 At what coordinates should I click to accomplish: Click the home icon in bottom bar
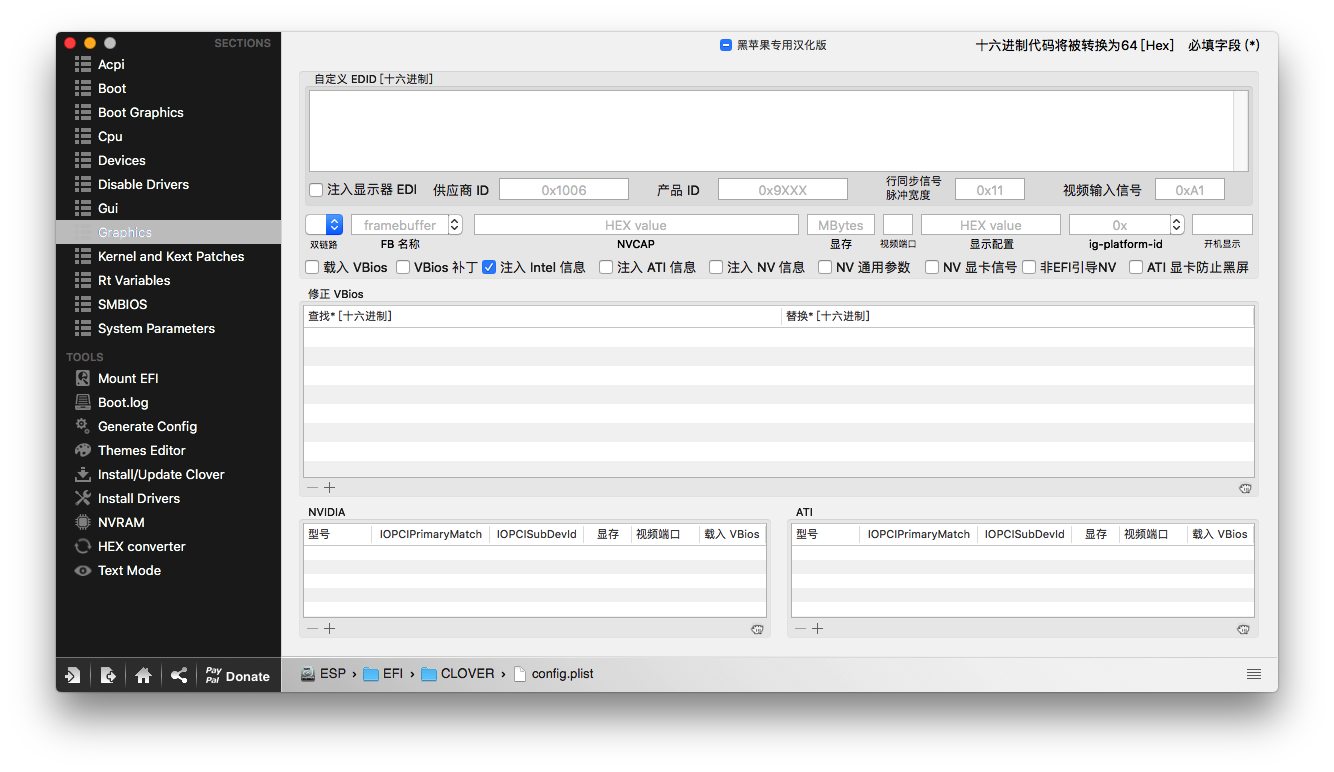[143, 675]
